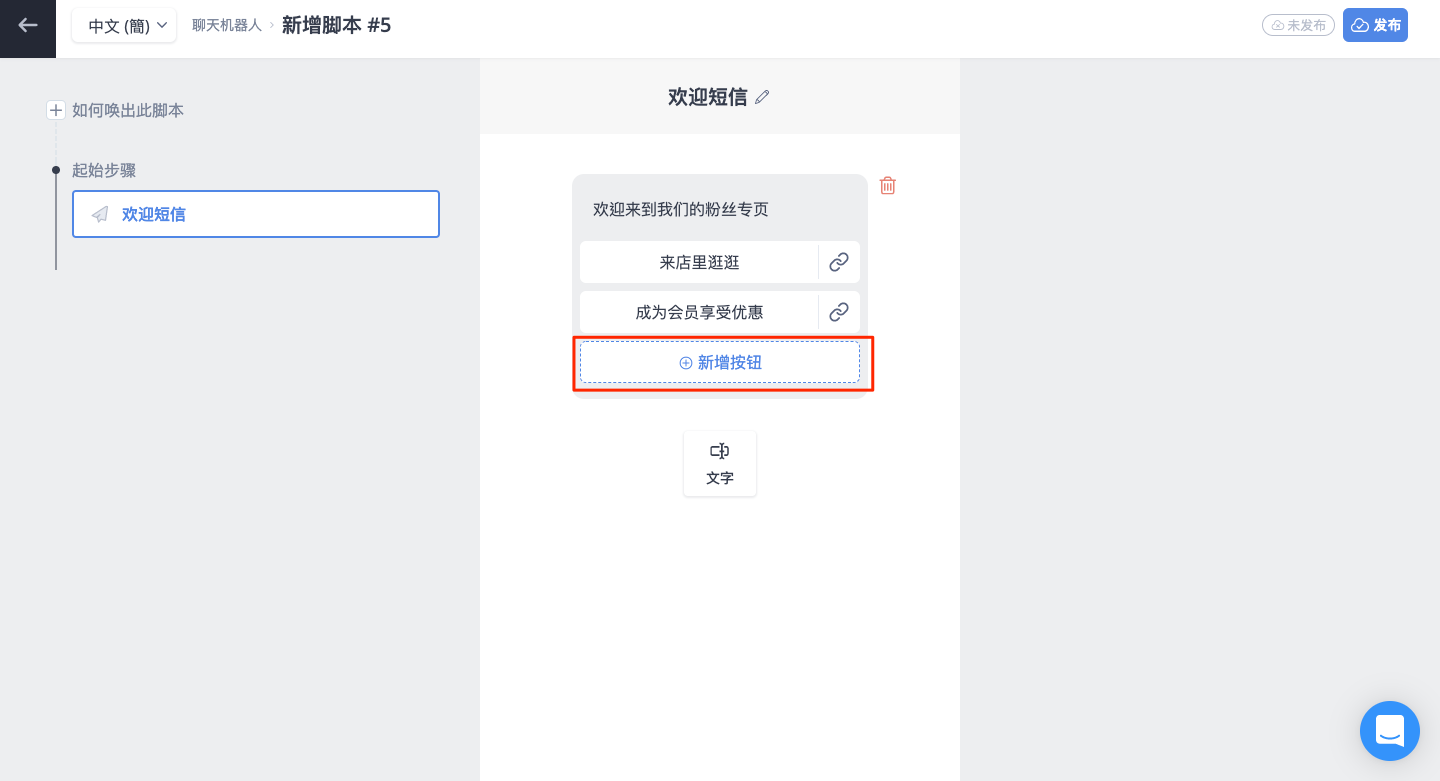This screenshot has height=781, width=1440.
Task: Click the back arrow icon
Action: point(28,26)
